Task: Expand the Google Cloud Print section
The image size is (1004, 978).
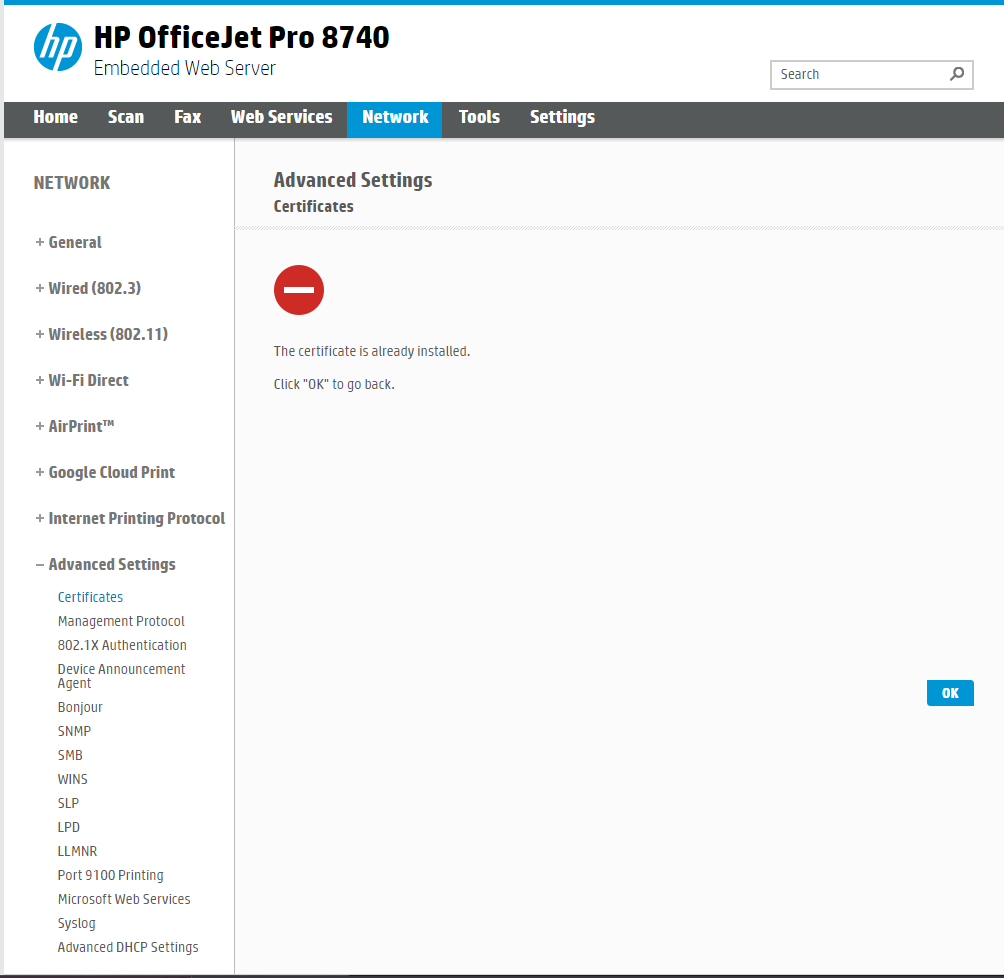Action: point(105,473)
